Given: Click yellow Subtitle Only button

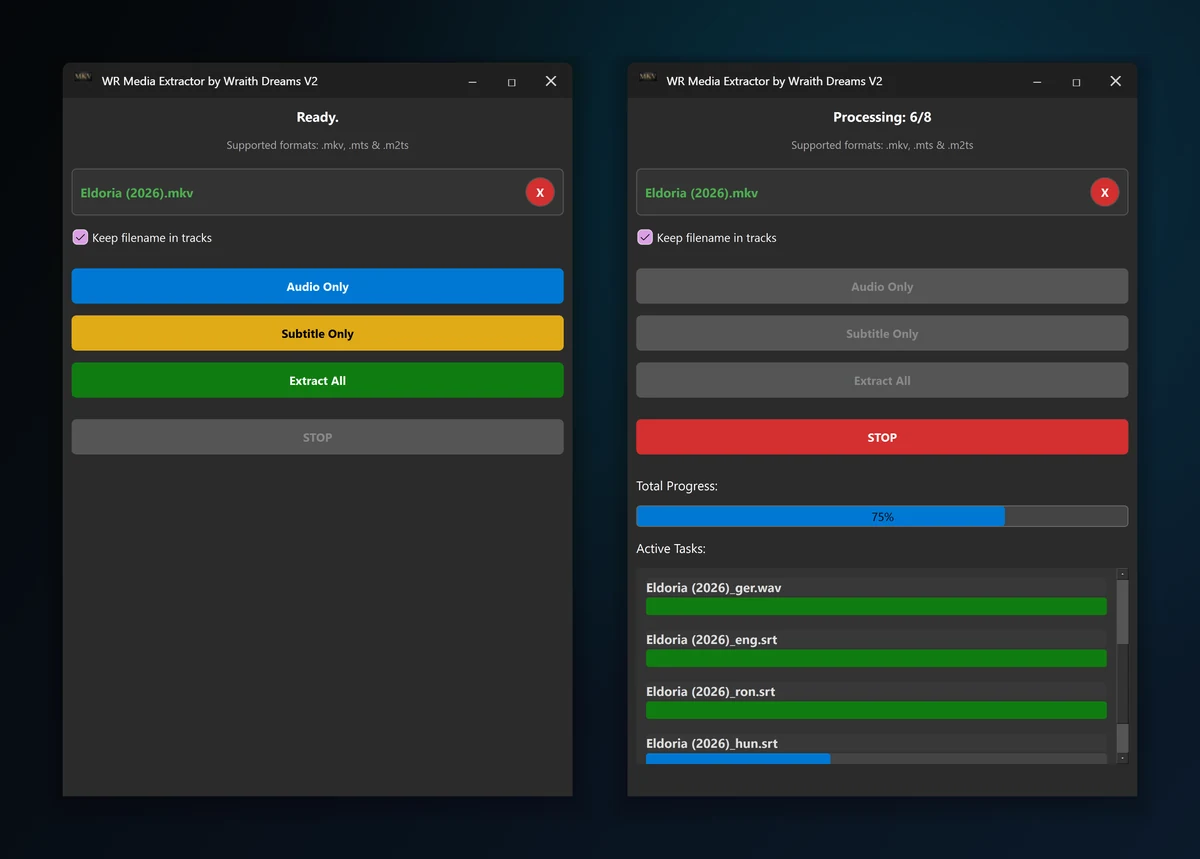Looking at the screenshot, I should click(x=317, y=333).
